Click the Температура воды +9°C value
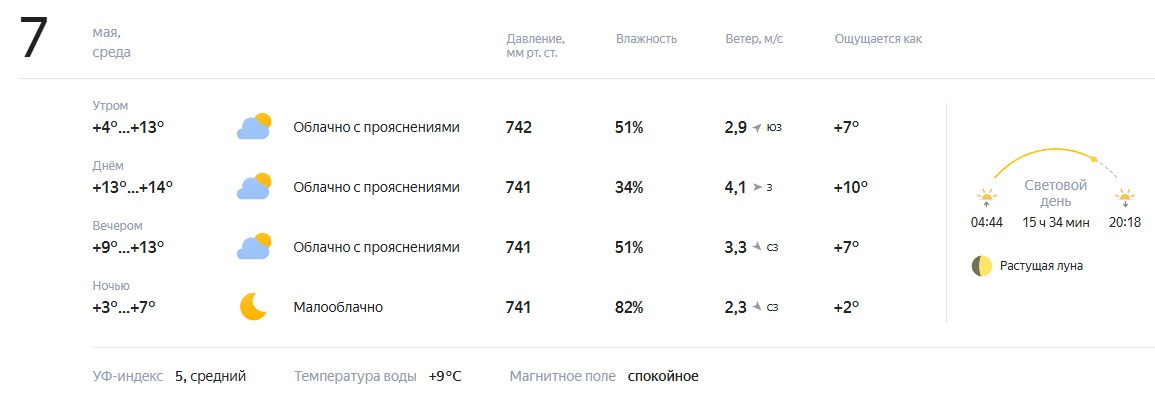Screen dimensions: 1155x396 [x=445, y=376]
